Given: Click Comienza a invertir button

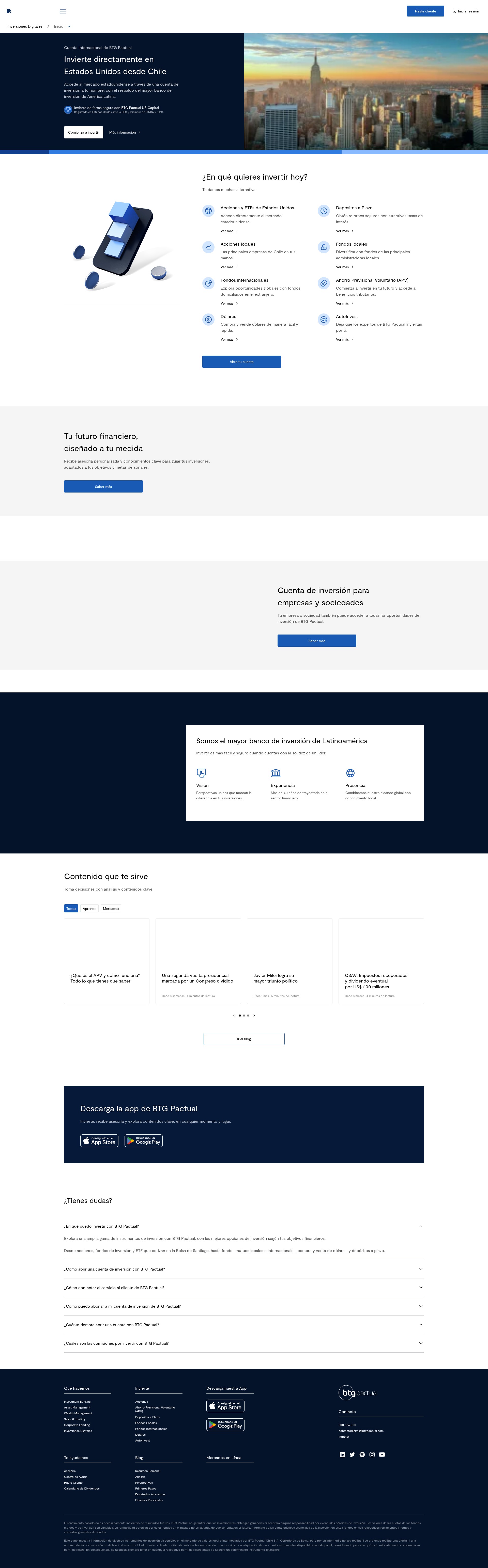Looking at the screenshot, I should pyautogui.click(x=83, y=132).
